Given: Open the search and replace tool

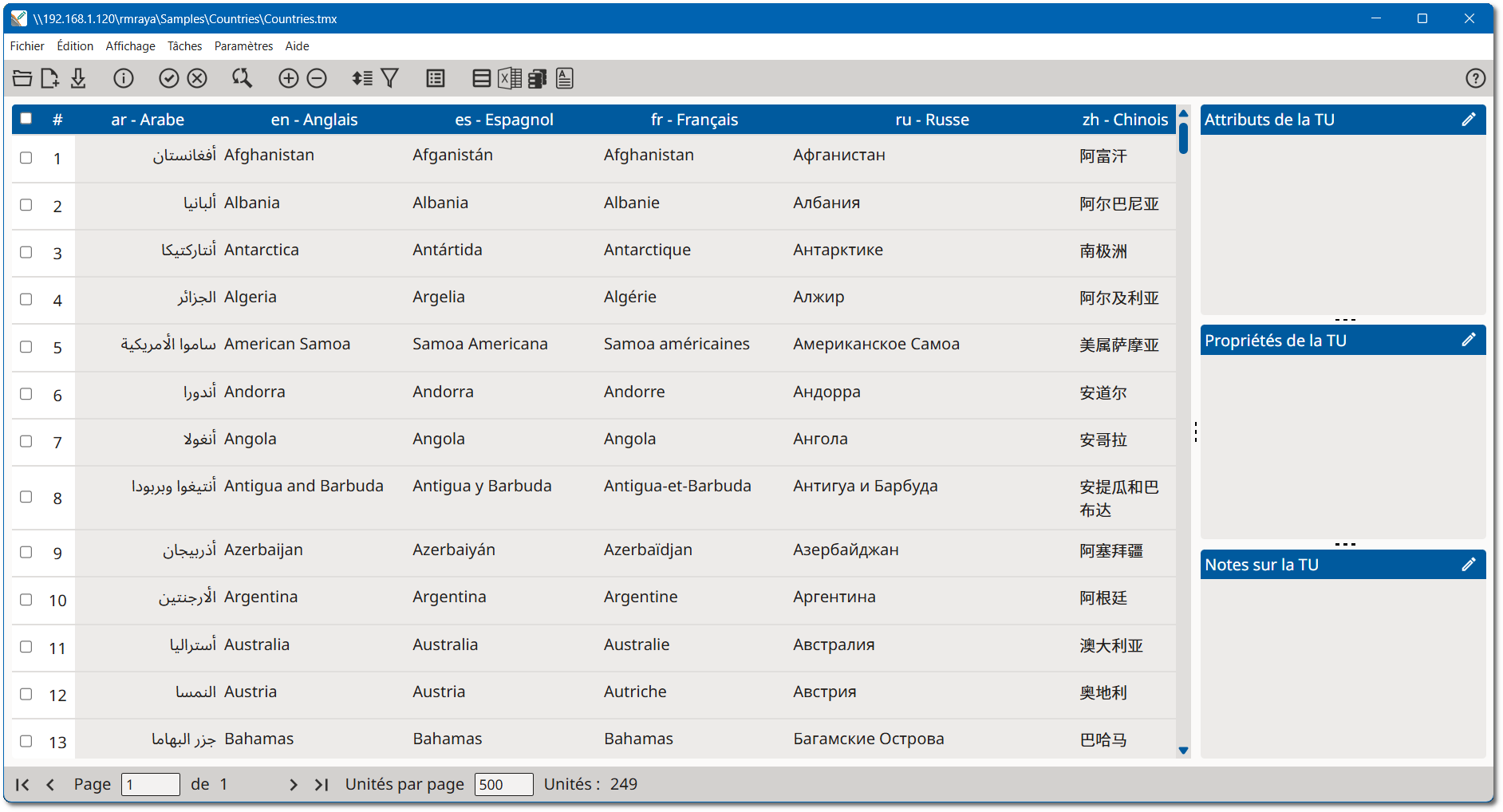Looking at the screenshot, I should 242,78.
